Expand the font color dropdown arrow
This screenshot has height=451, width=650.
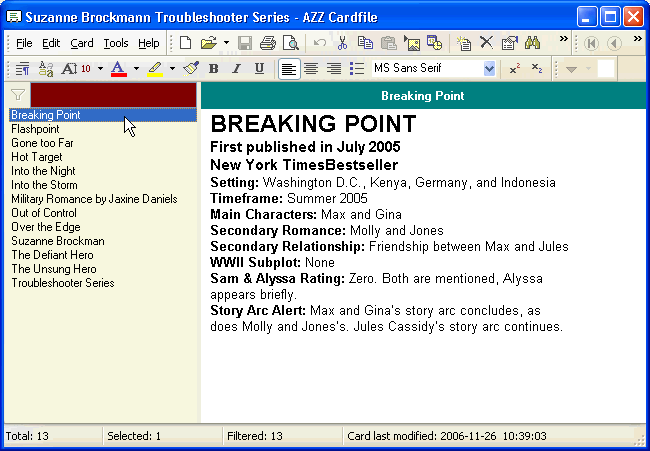tap(136, 69)
